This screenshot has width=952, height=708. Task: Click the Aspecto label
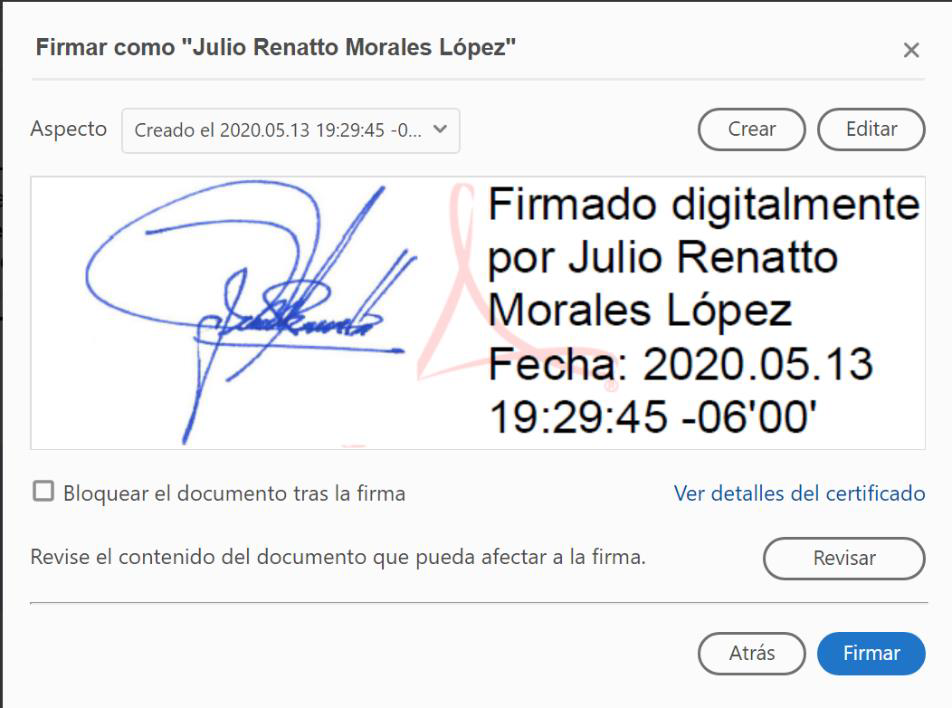[69, 129]
